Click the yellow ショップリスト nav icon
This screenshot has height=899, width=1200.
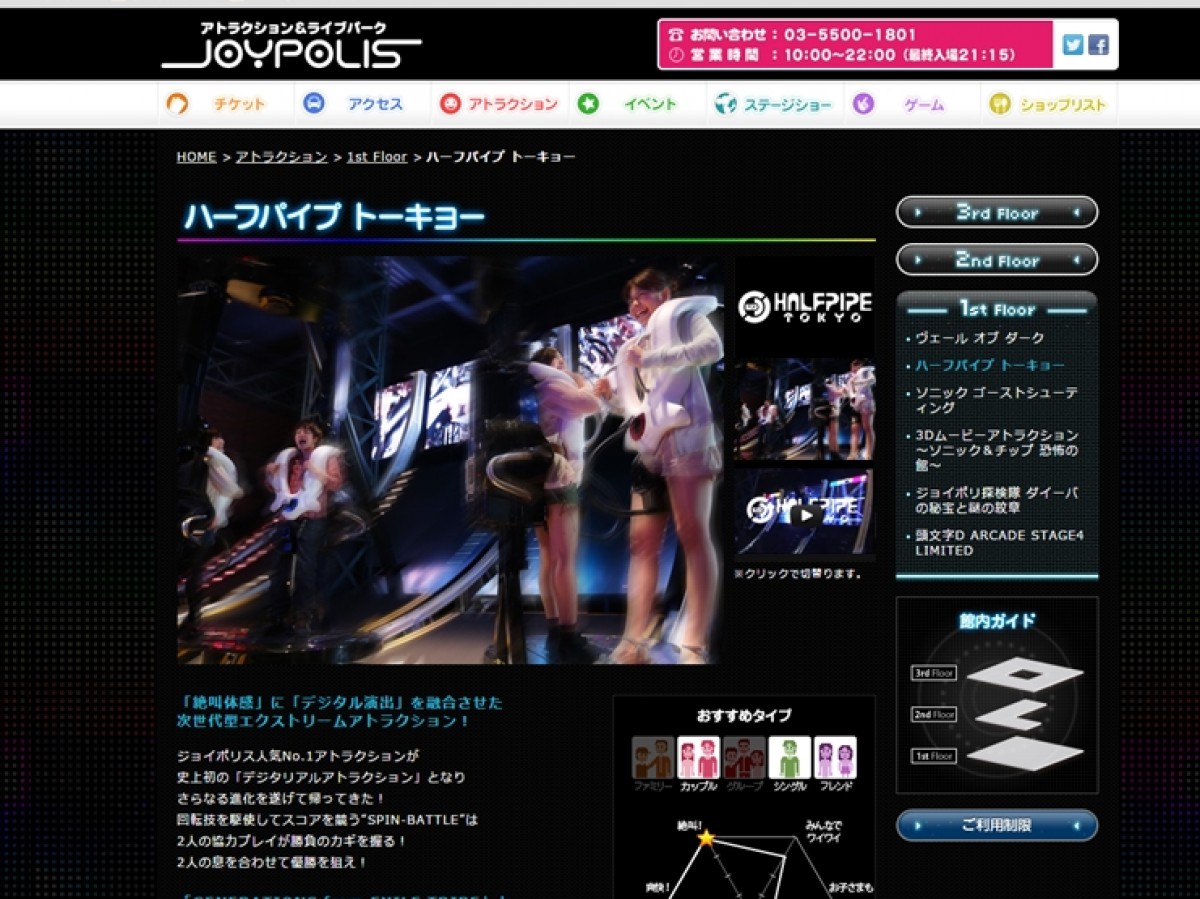click(x=1000, y=103)
